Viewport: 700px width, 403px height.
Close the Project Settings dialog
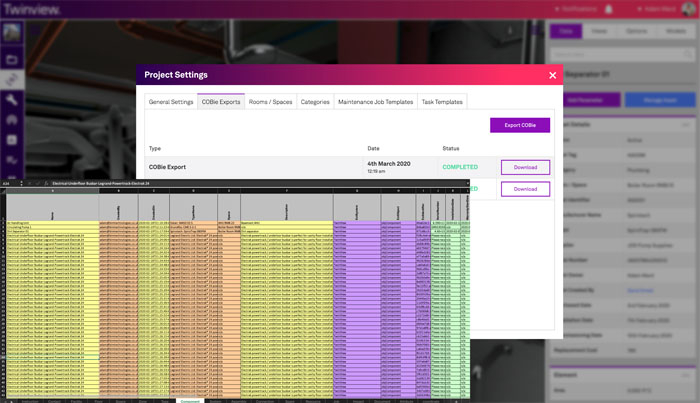click(552, 75)
